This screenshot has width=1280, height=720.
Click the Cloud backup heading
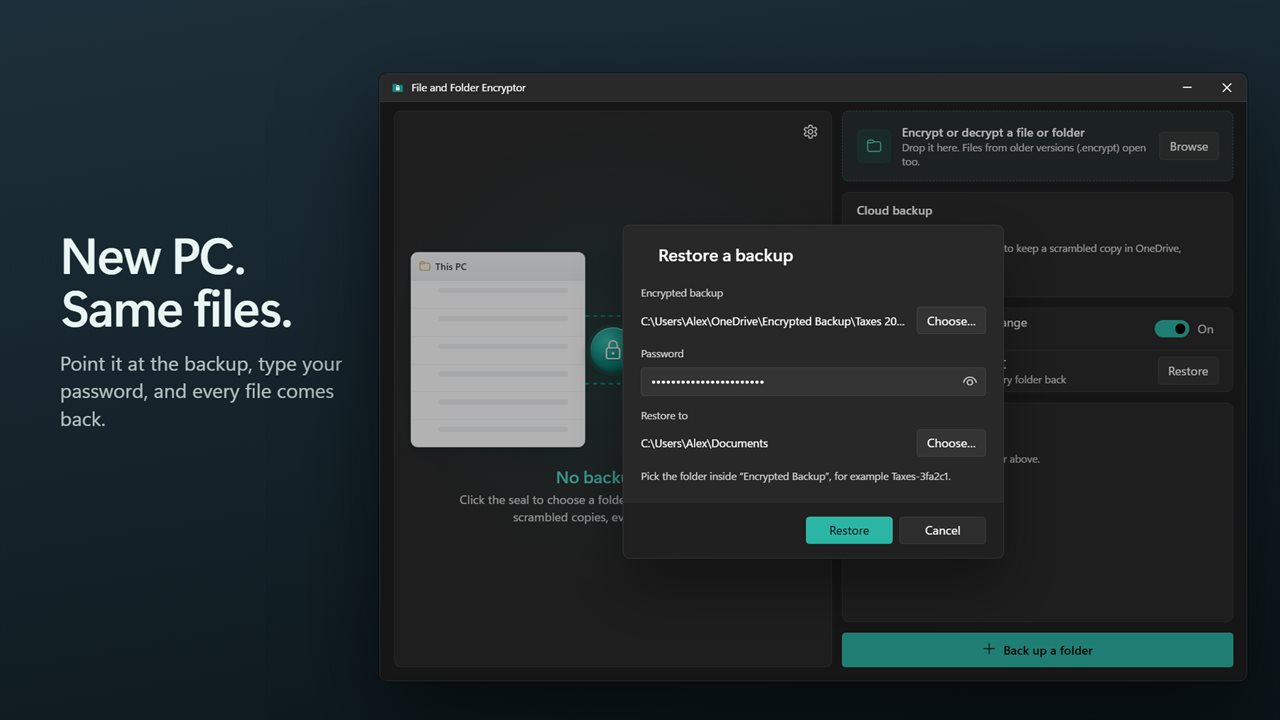click(894, 211)
